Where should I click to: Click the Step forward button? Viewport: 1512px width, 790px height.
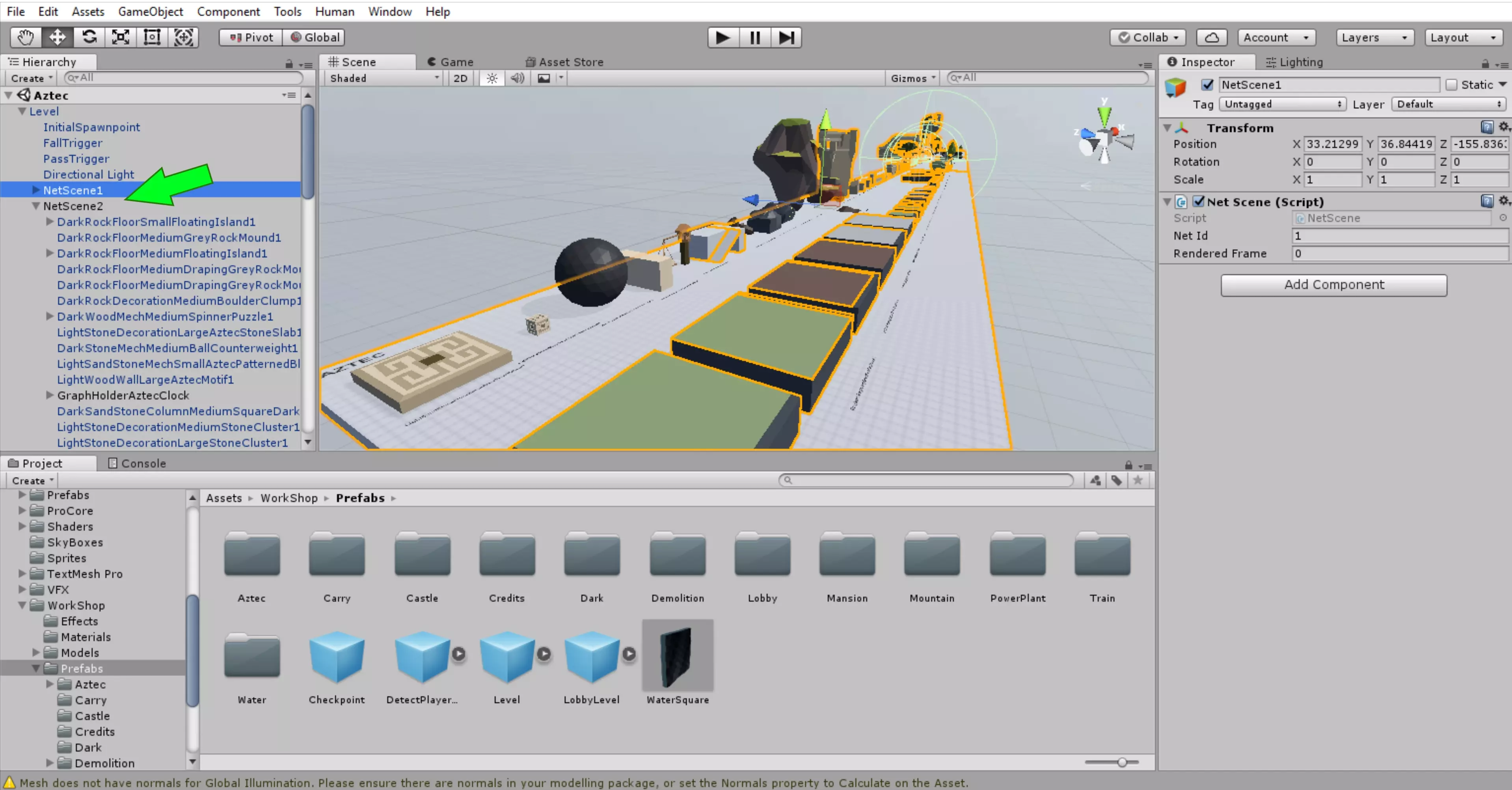tap(786, 37)
